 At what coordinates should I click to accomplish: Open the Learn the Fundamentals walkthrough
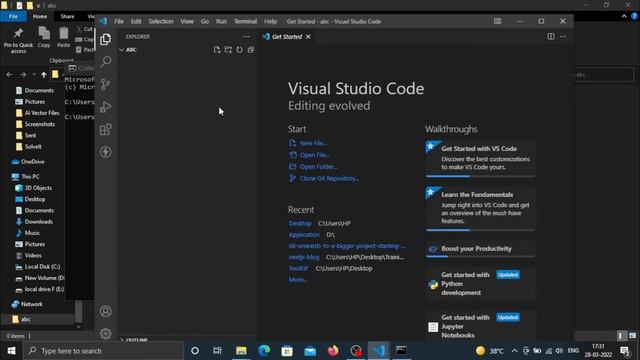click(480, 209)
